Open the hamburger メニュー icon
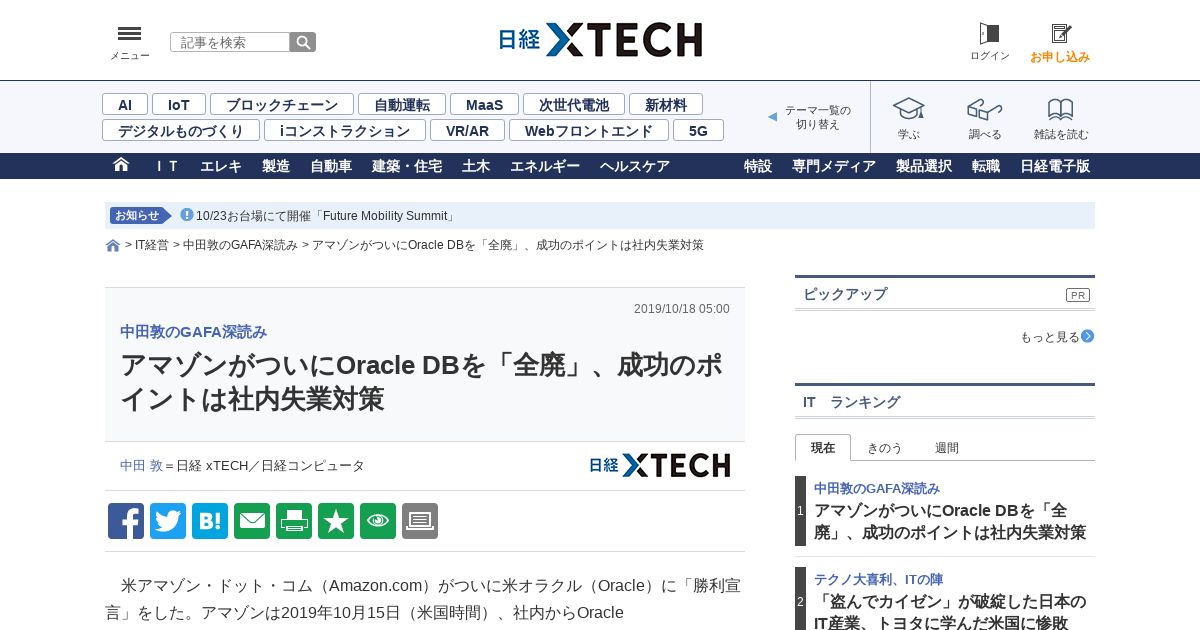This screenshot has height=630, width=1200. [129, 34]
